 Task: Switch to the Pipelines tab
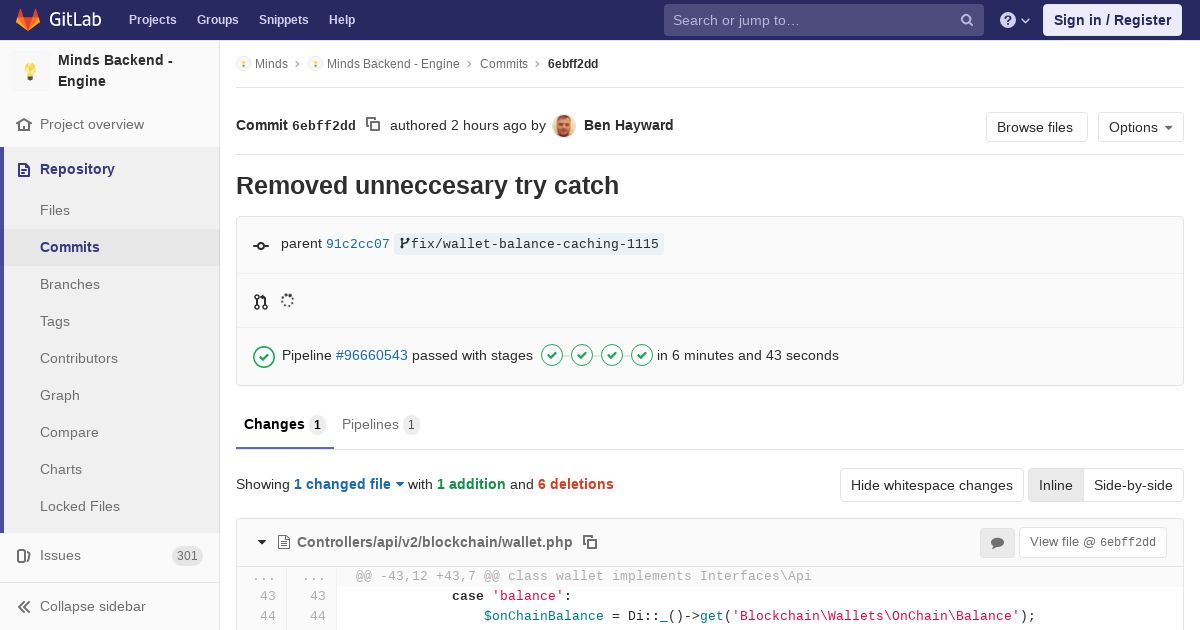pyautogui.click(x=380, y=425)
